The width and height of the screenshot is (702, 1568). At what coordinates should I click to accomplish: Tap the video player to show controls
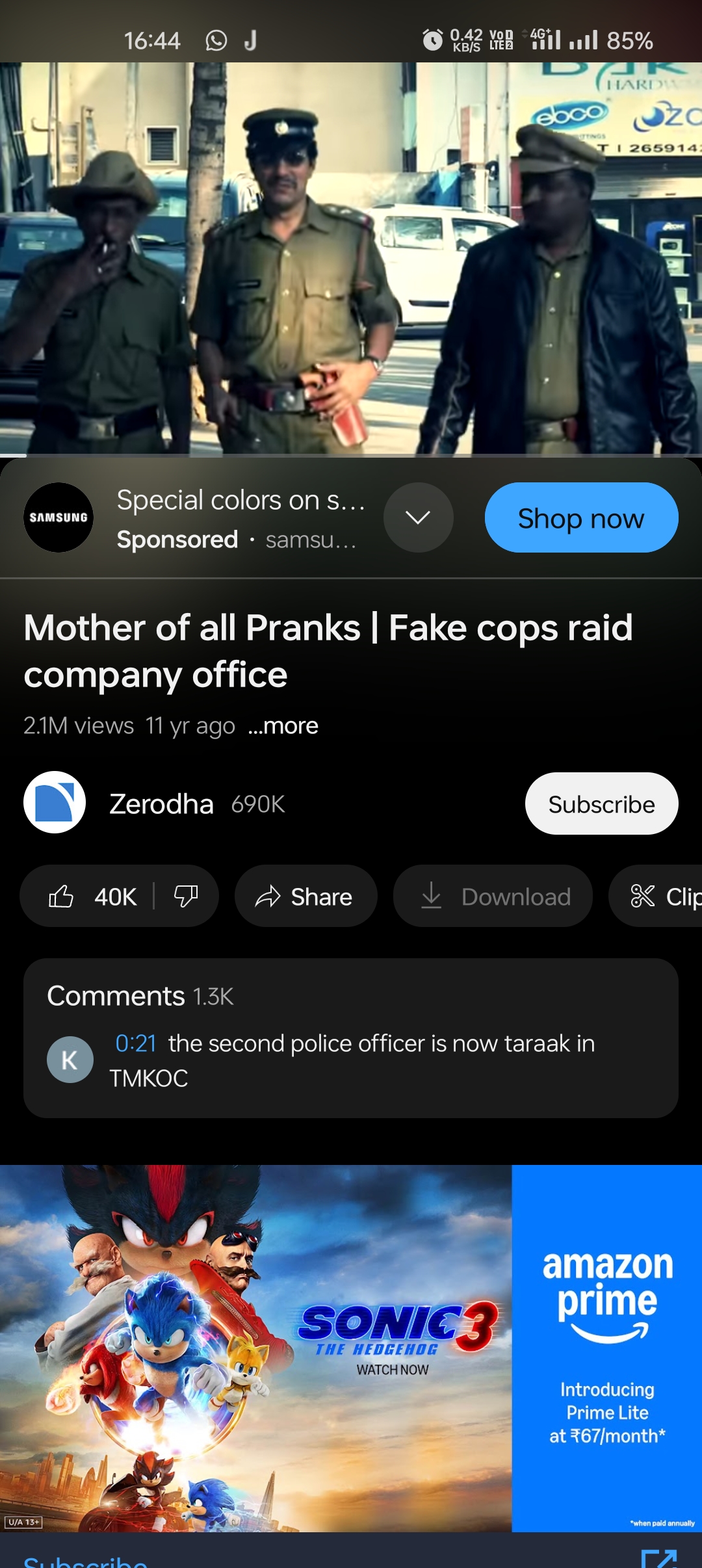[x=351, y=257]
